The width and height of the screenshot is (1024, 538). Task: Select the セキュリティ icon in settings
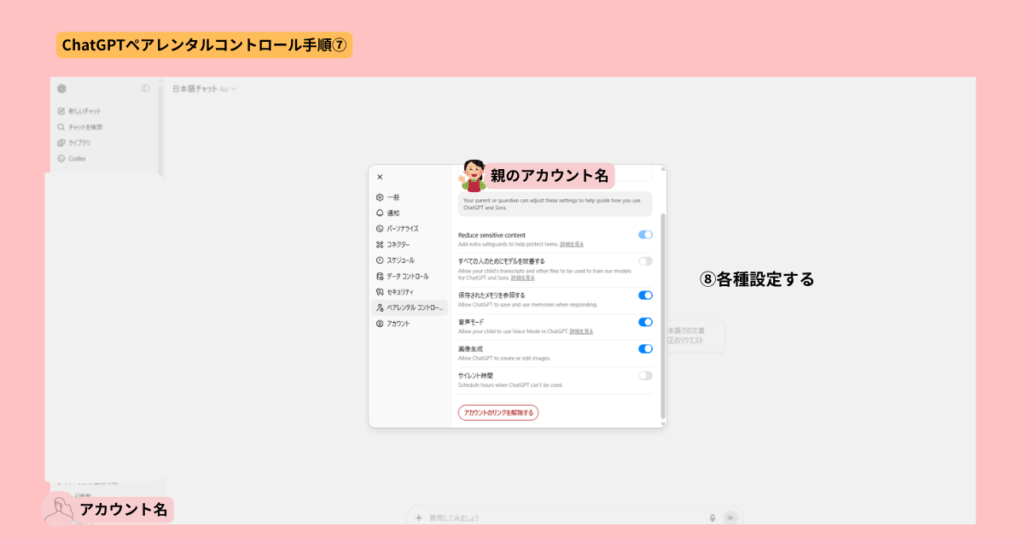click(x=379, y=292)
